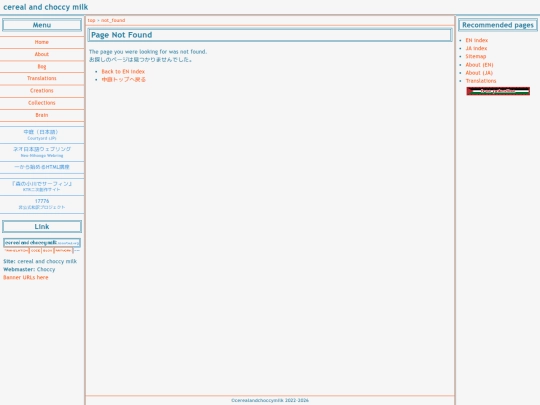
Task: Visit the Neo Nihongo Webring link
Action: [42, 152]
